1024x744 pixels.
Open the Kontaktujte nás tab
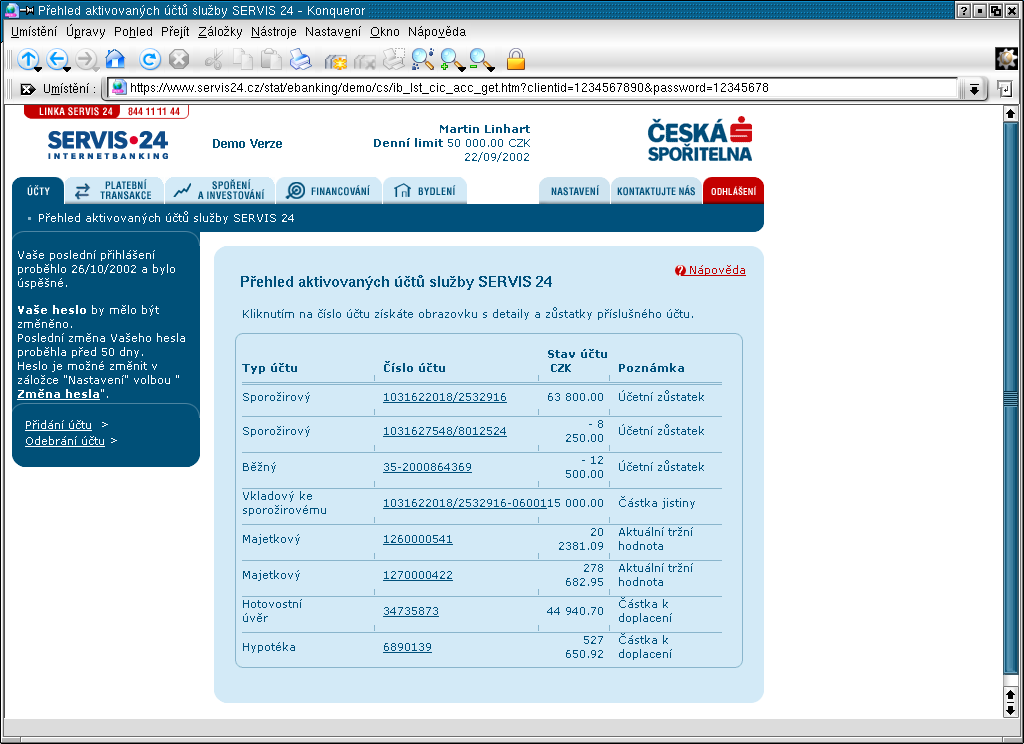tap(656, 191)
